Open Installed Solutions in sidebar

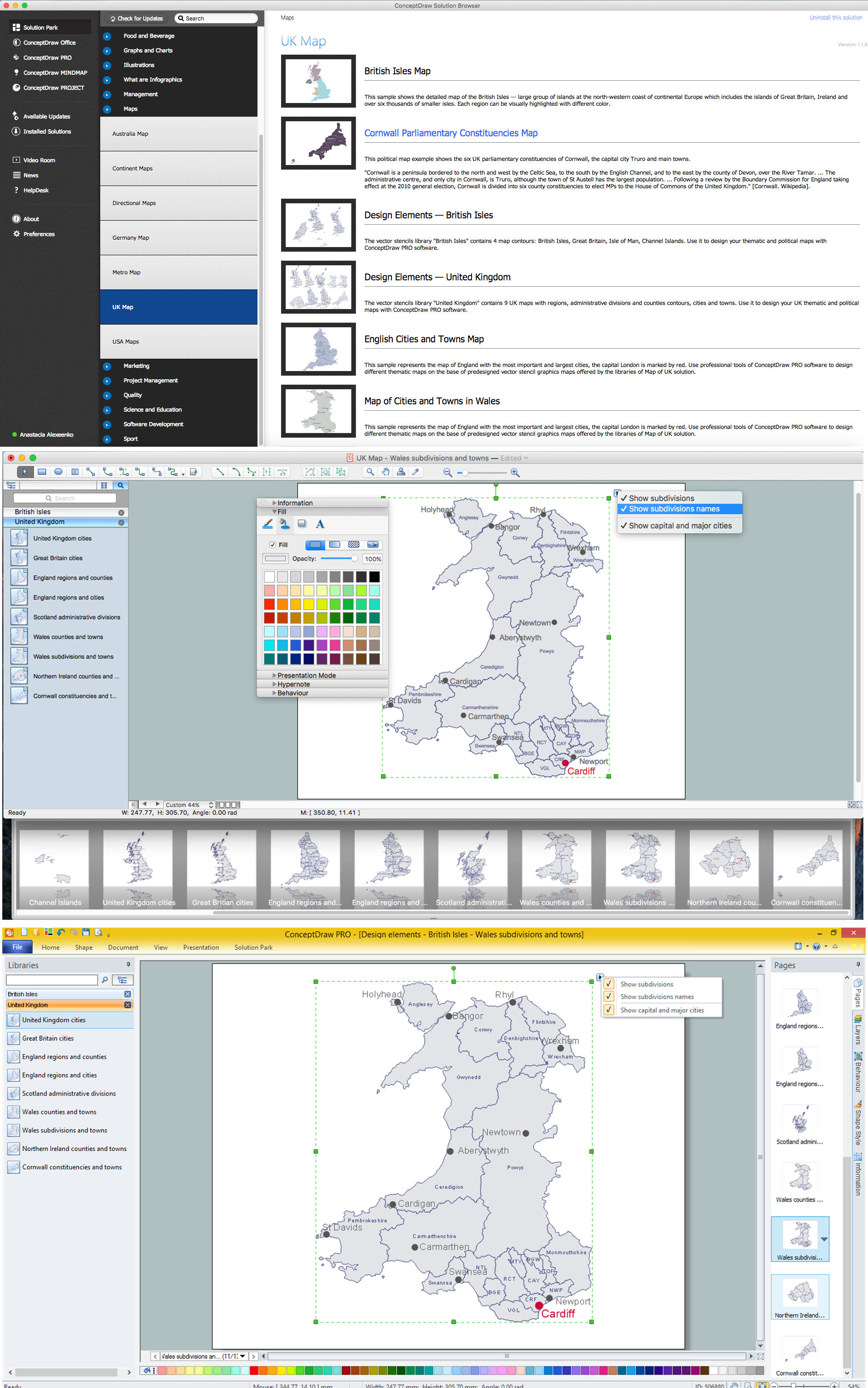(42, 132)
